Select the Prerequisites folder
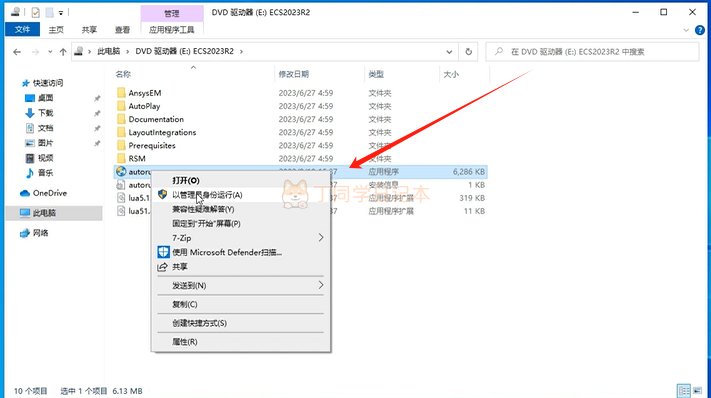The image size is (711, 398). pos(152,146)
